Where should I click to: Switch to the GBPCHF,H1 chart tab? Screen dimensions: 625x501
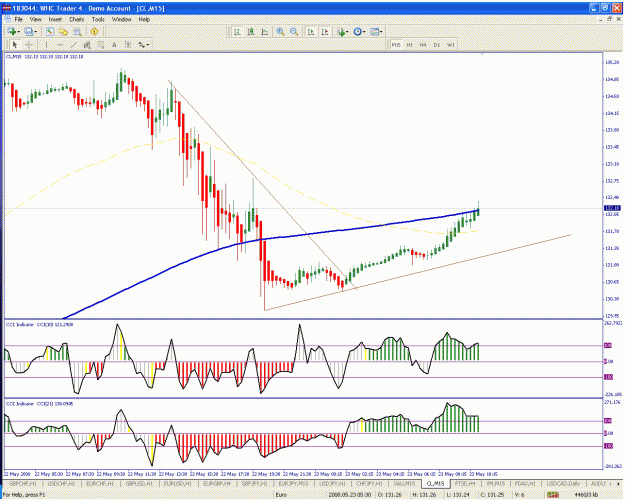pyautogui.click(x=23, y=483)
